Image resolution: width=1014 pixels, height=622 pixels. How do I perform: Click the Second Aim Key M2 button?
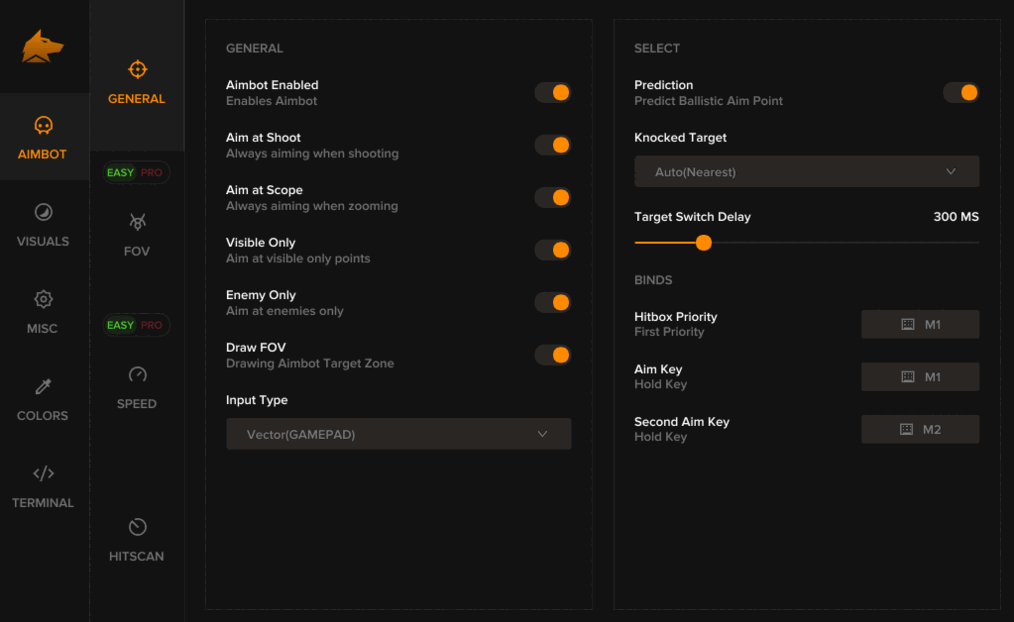pyautogui.click(x=920, y=430)
